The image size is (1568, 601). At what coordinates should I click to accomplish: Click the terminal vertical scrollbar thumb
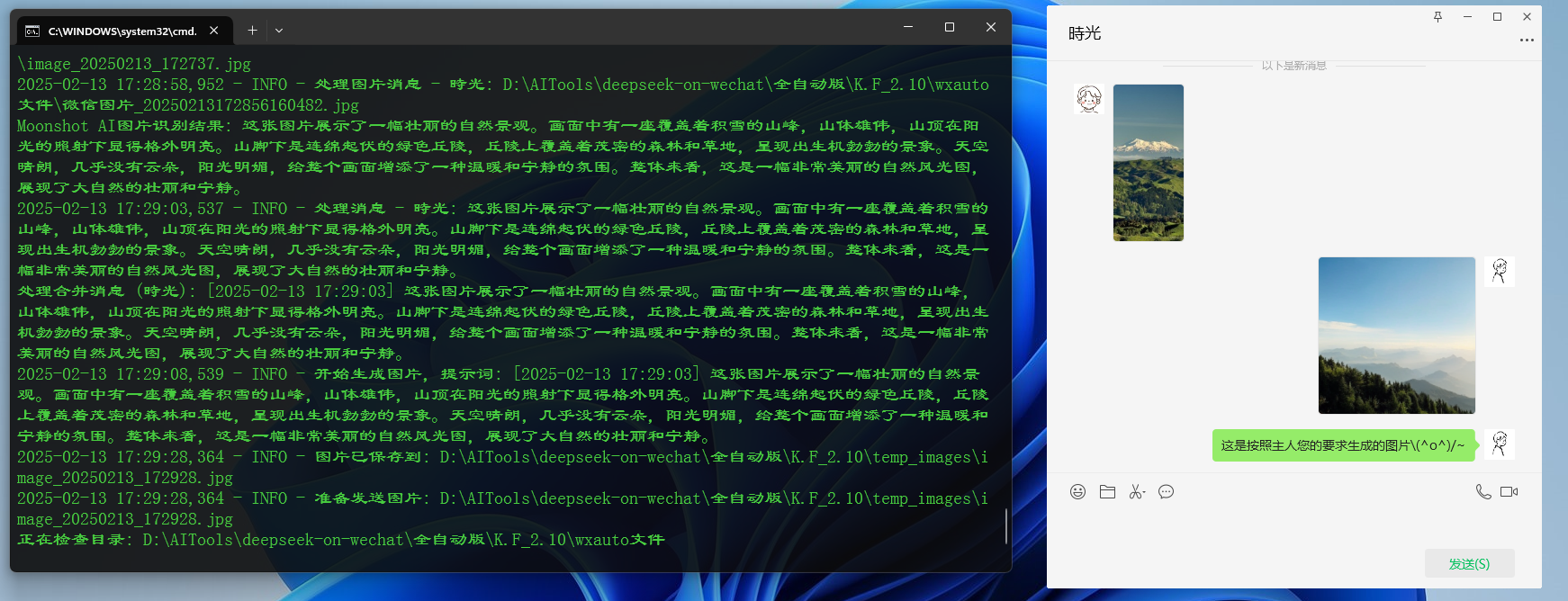(1005, 525)
